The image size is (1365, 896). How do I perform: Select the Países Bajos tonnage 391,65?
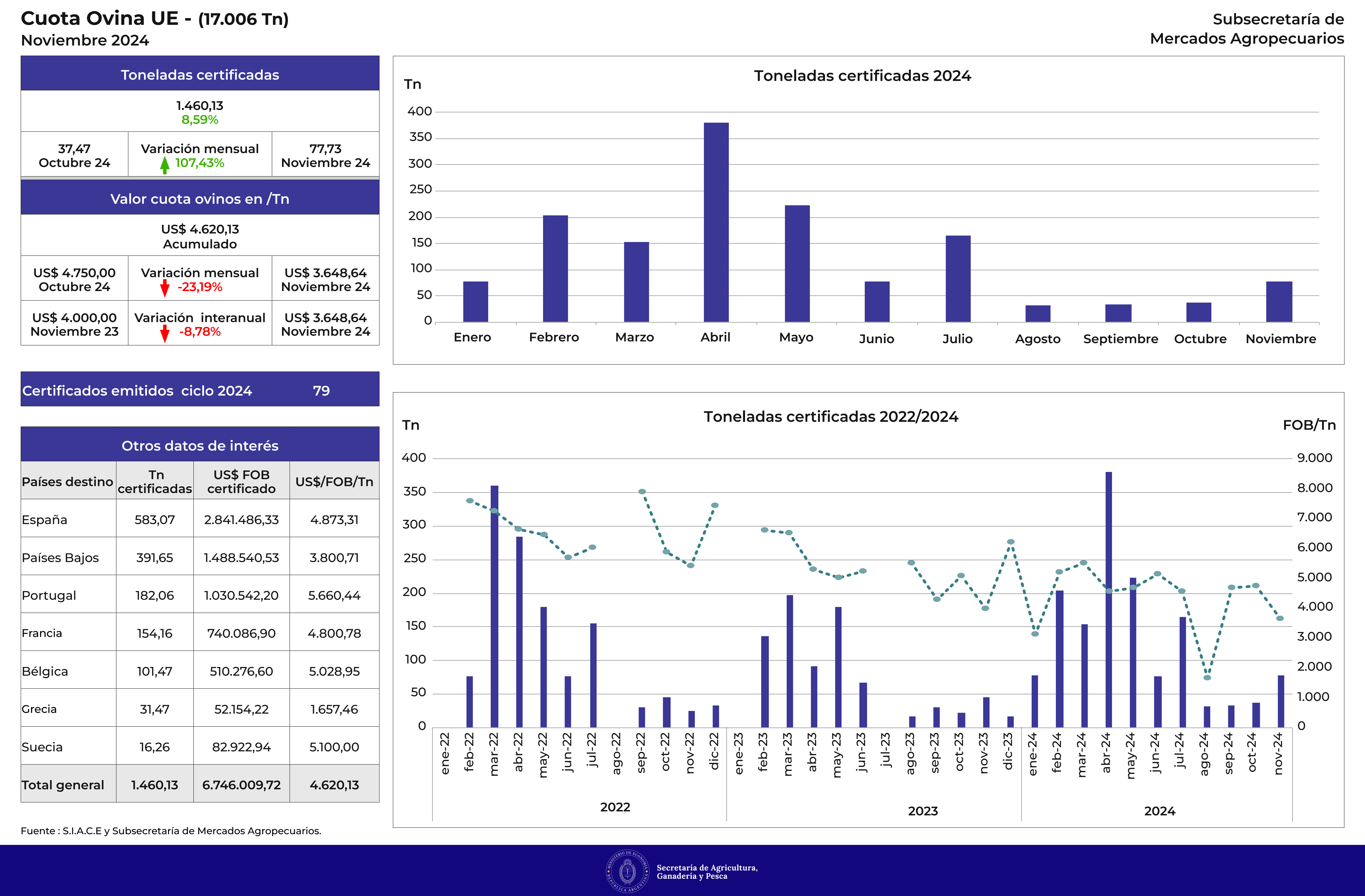click(155, 558)
